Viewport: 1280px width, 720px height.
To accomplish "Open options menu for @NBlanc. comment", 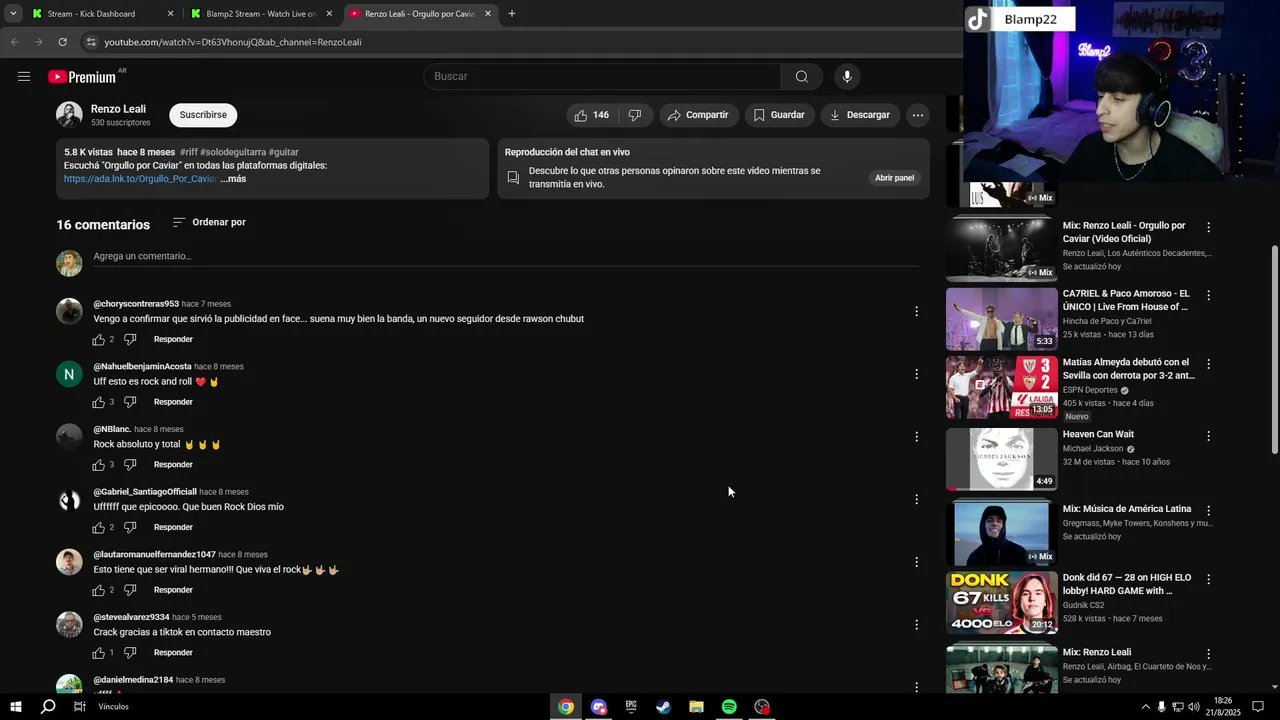I will click(x=916, y=437).
